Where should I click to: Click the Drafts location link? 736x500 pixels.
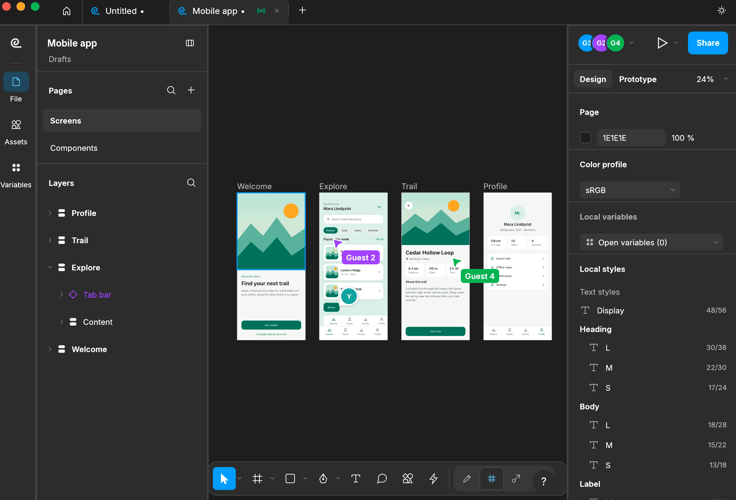pos(60,59)
